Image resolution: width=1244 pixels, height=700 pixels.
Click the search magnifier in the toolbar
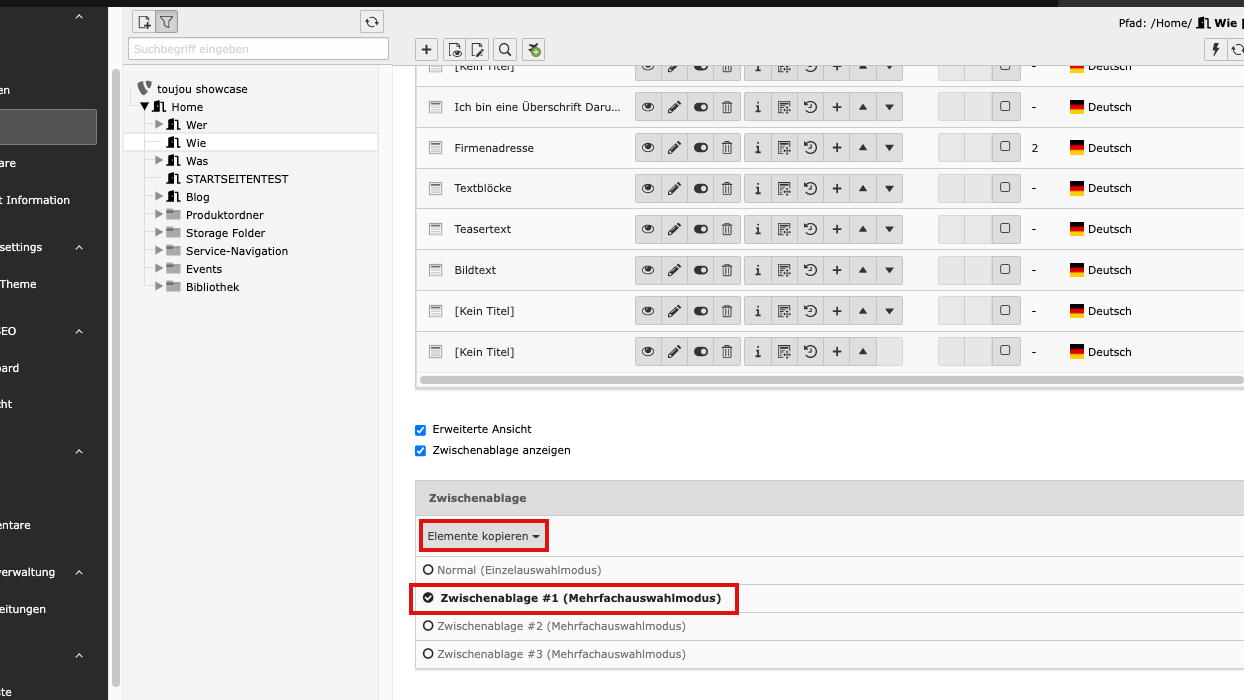tap(505, 50)
